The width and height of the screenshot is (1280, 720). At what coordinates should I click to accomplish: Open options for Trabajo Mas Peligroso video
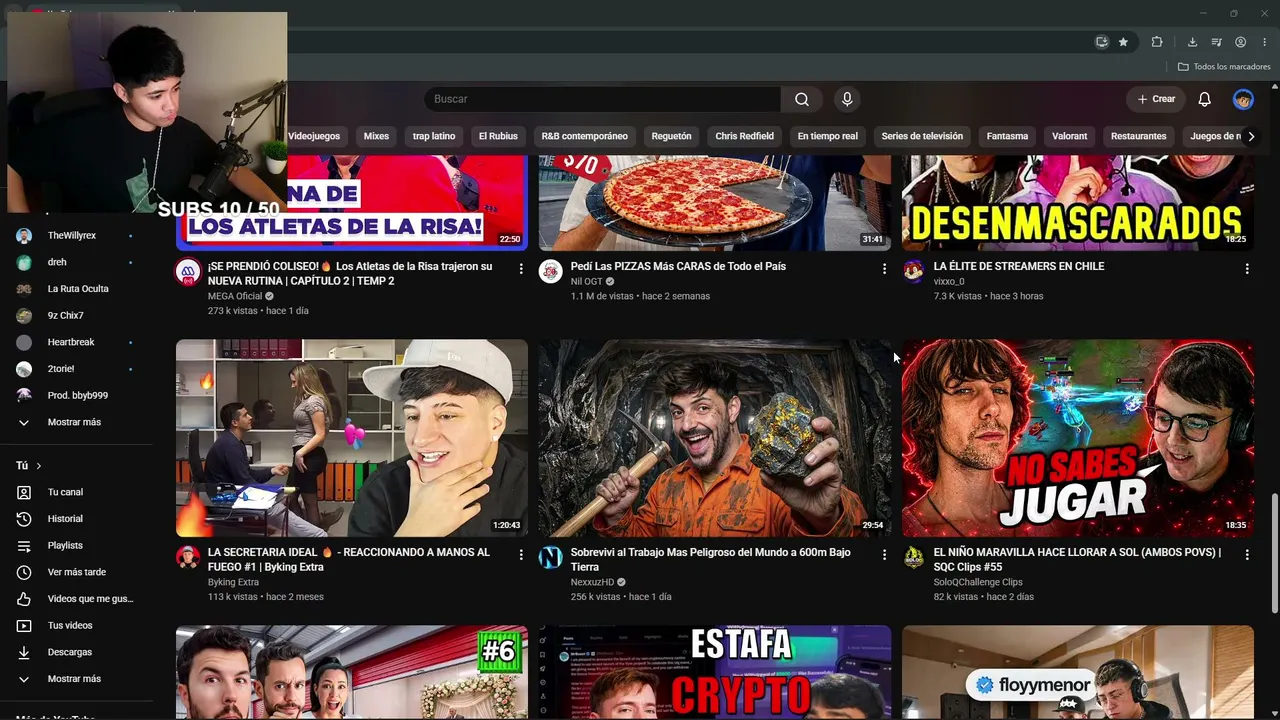coord(884,555)
